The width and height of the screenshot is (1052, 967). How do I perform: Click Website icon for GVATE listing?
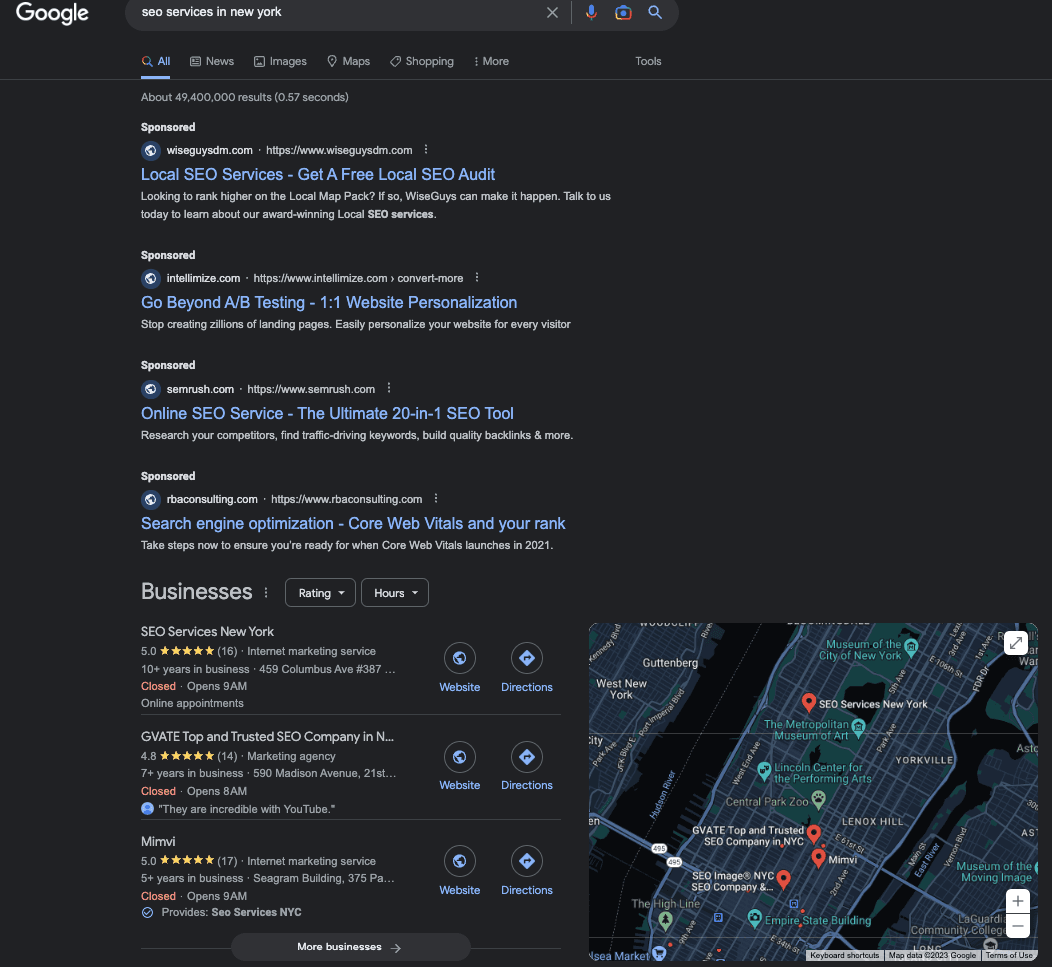460,757
